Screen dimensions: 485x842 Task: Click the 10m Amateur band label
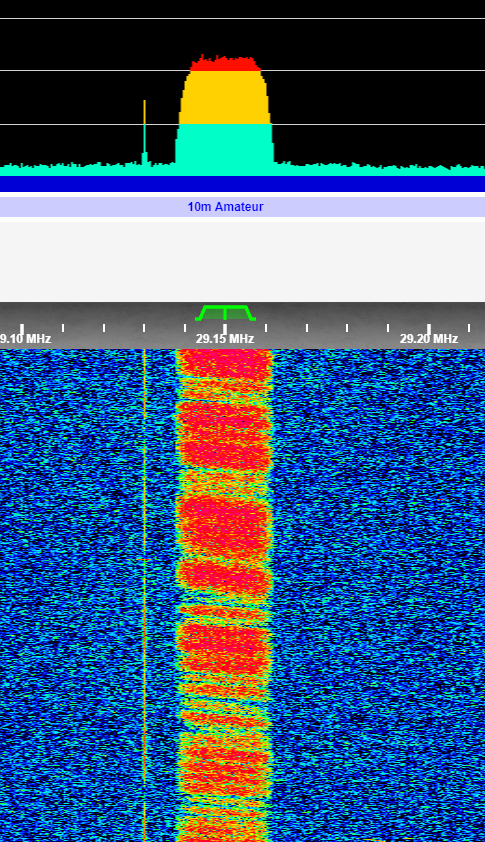point(226,207)
